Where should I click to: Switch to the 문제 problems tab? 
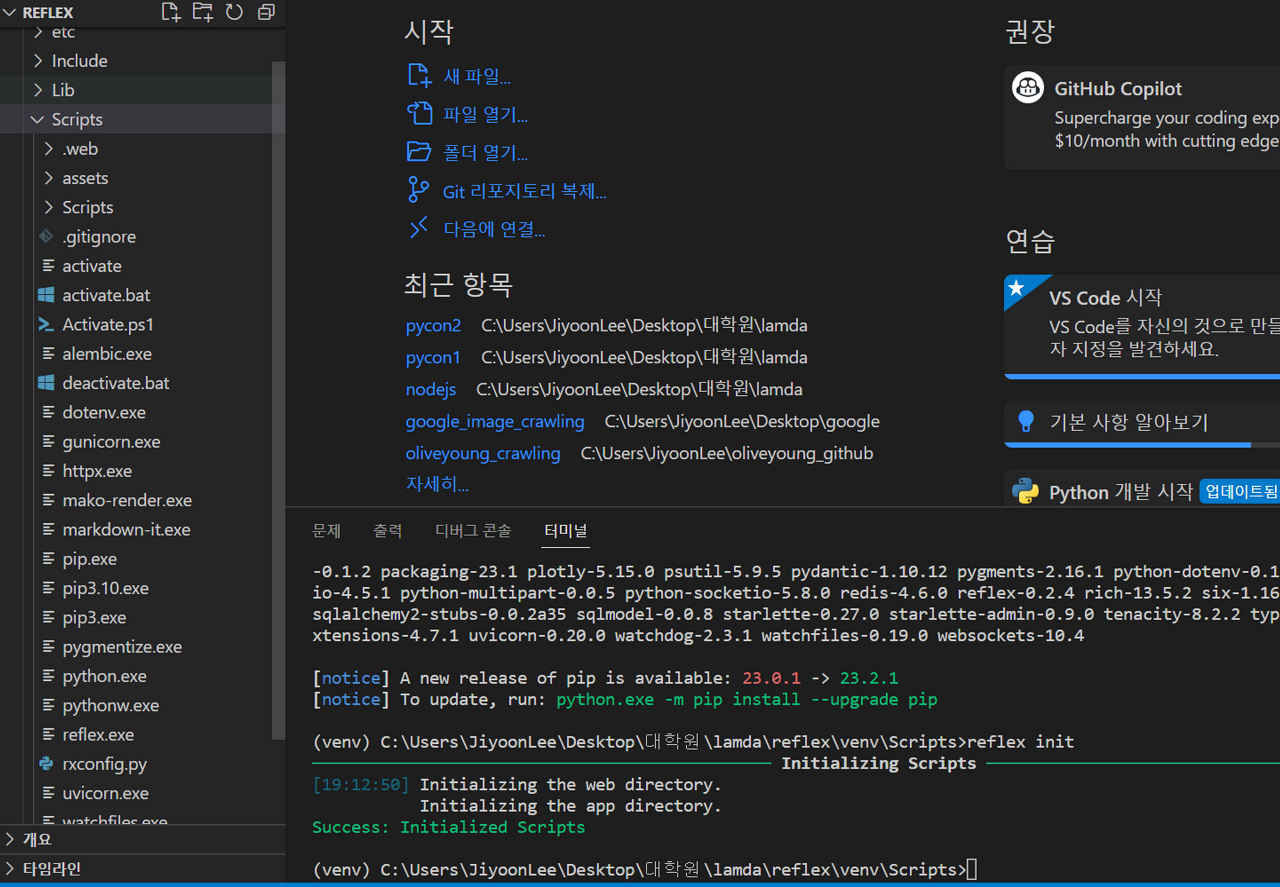coord(326,530)
